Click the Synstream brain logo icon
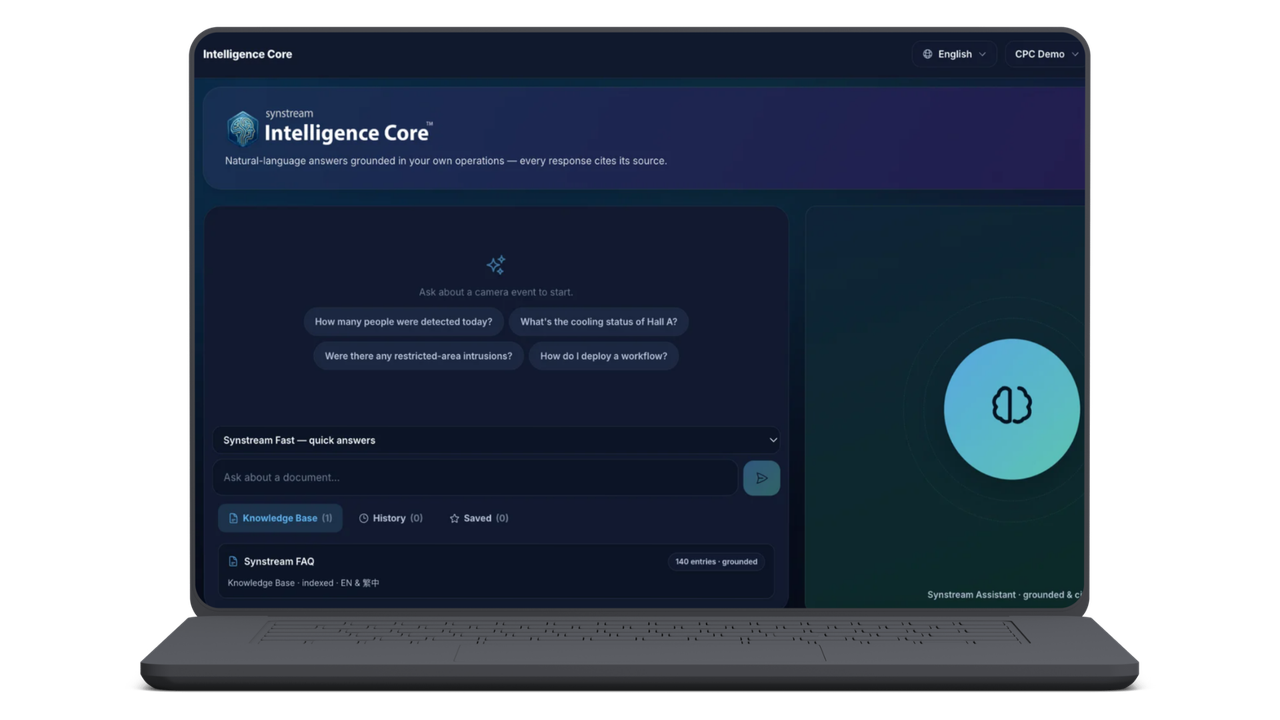The image size is (1280, 720). (x=242, y=129)
